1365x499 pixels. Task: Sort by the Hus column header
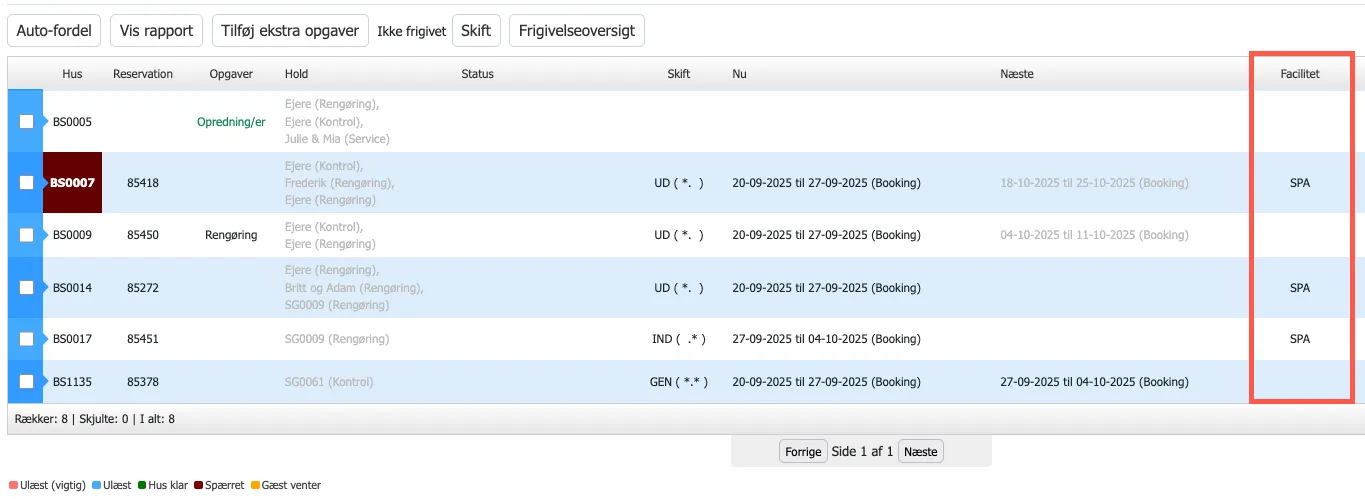(72, 74)
